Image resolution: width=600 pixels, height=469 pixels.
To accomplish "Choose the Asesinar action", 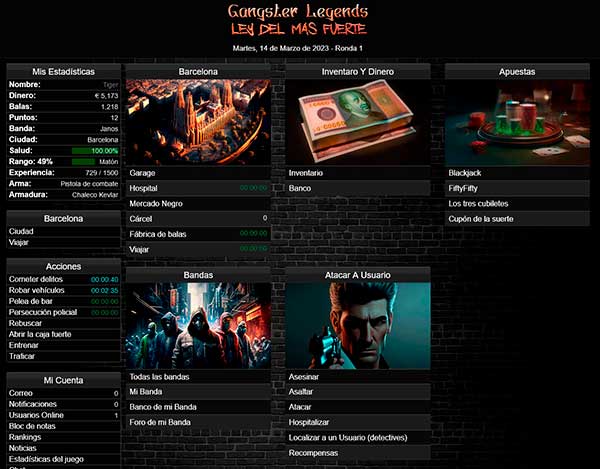I will [x=358, y=377].
